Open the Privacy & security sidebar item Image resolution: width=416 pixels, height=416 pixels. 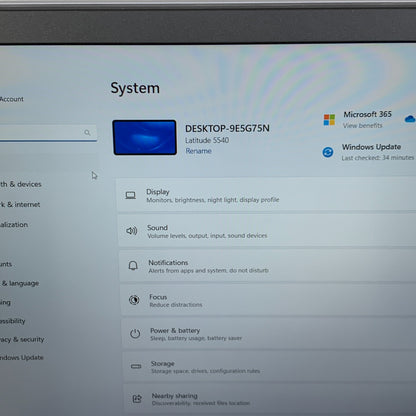22,339
